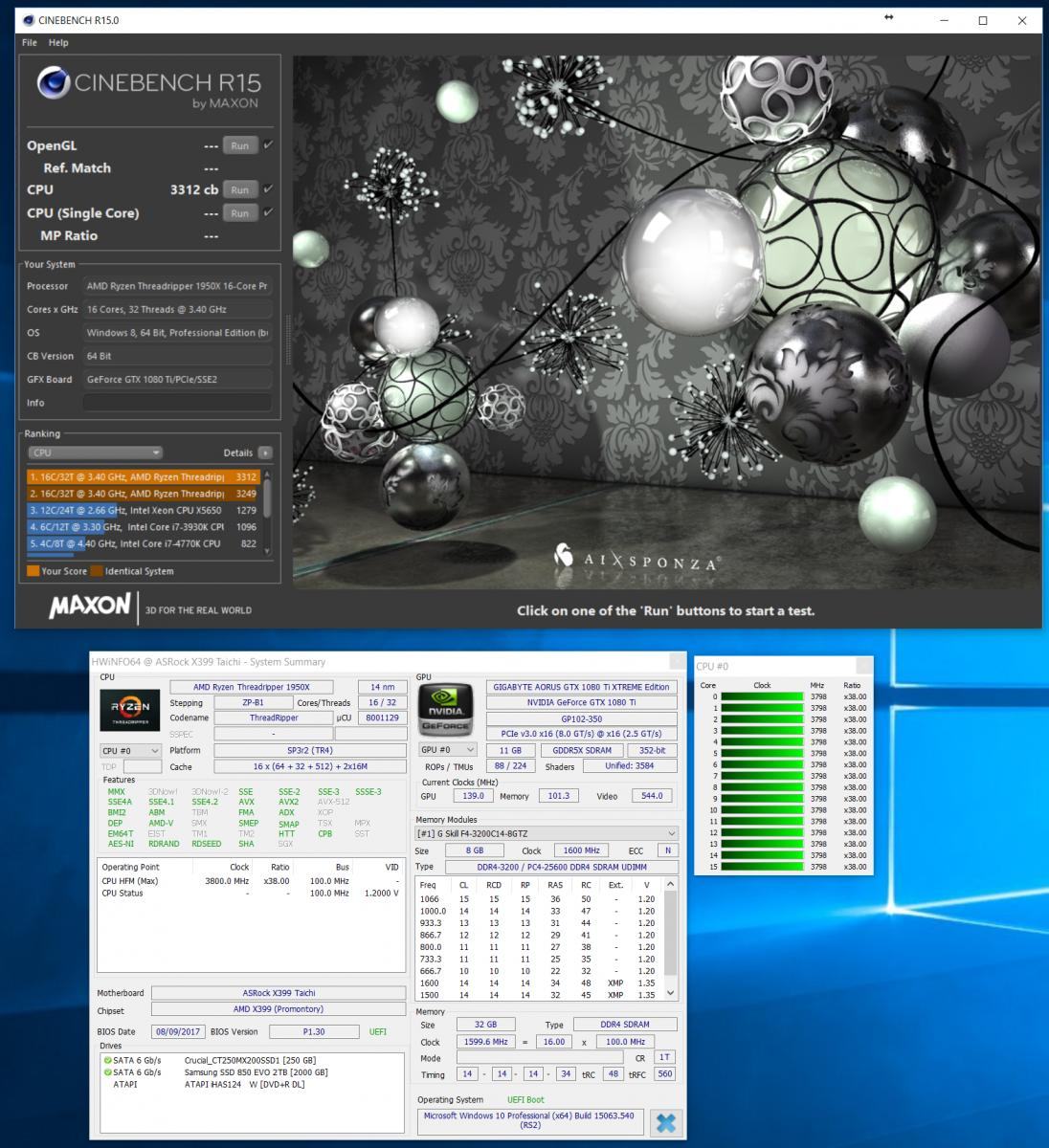Click the AMD X399 (Promontory) chipset field

click(279, 1009)
